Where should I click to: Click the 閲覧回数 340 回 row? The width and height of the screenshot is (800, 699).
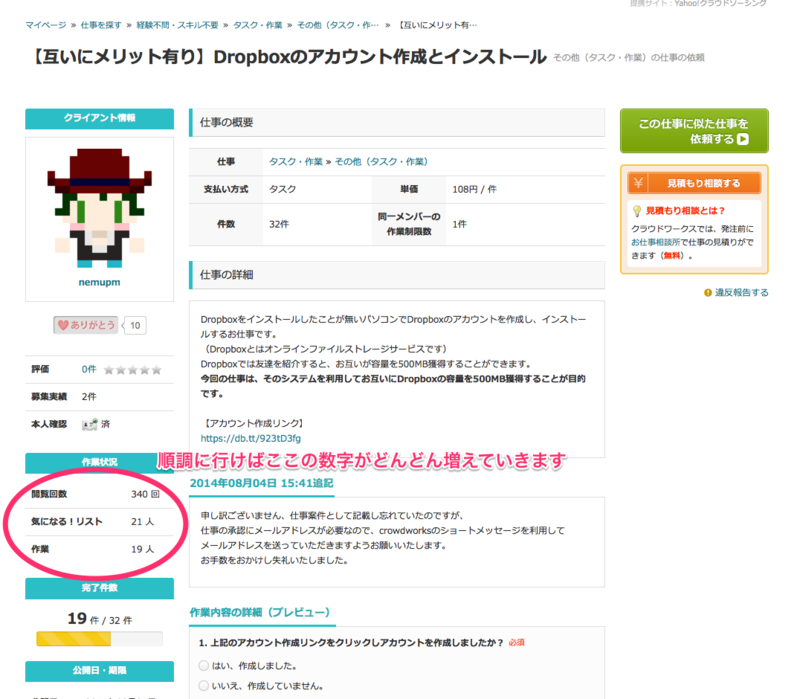point(99,494)
